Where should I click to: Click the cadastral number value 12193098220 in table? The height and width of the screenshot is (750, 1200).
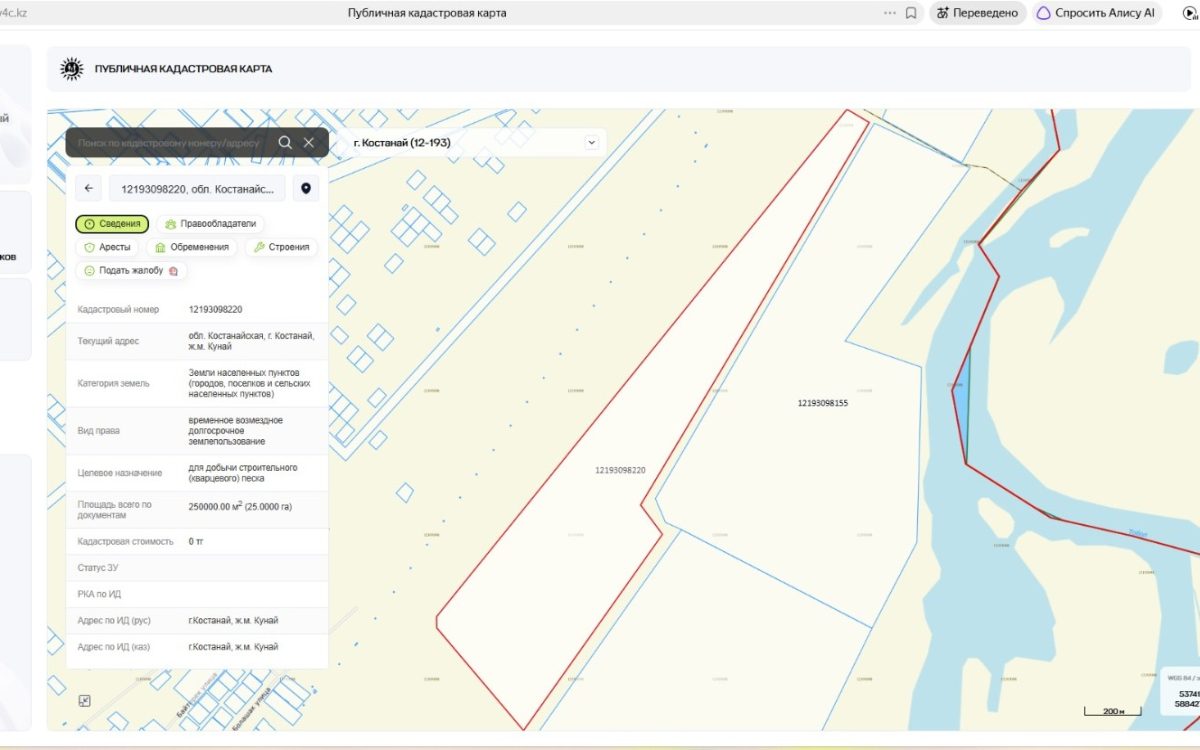pyautogui.click(x=215, y=309)
